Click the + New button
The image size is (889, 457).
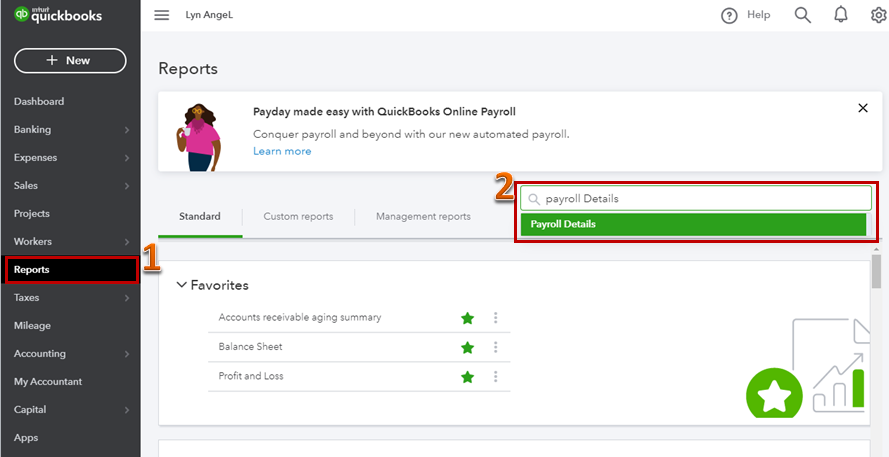tap(70, 61)
